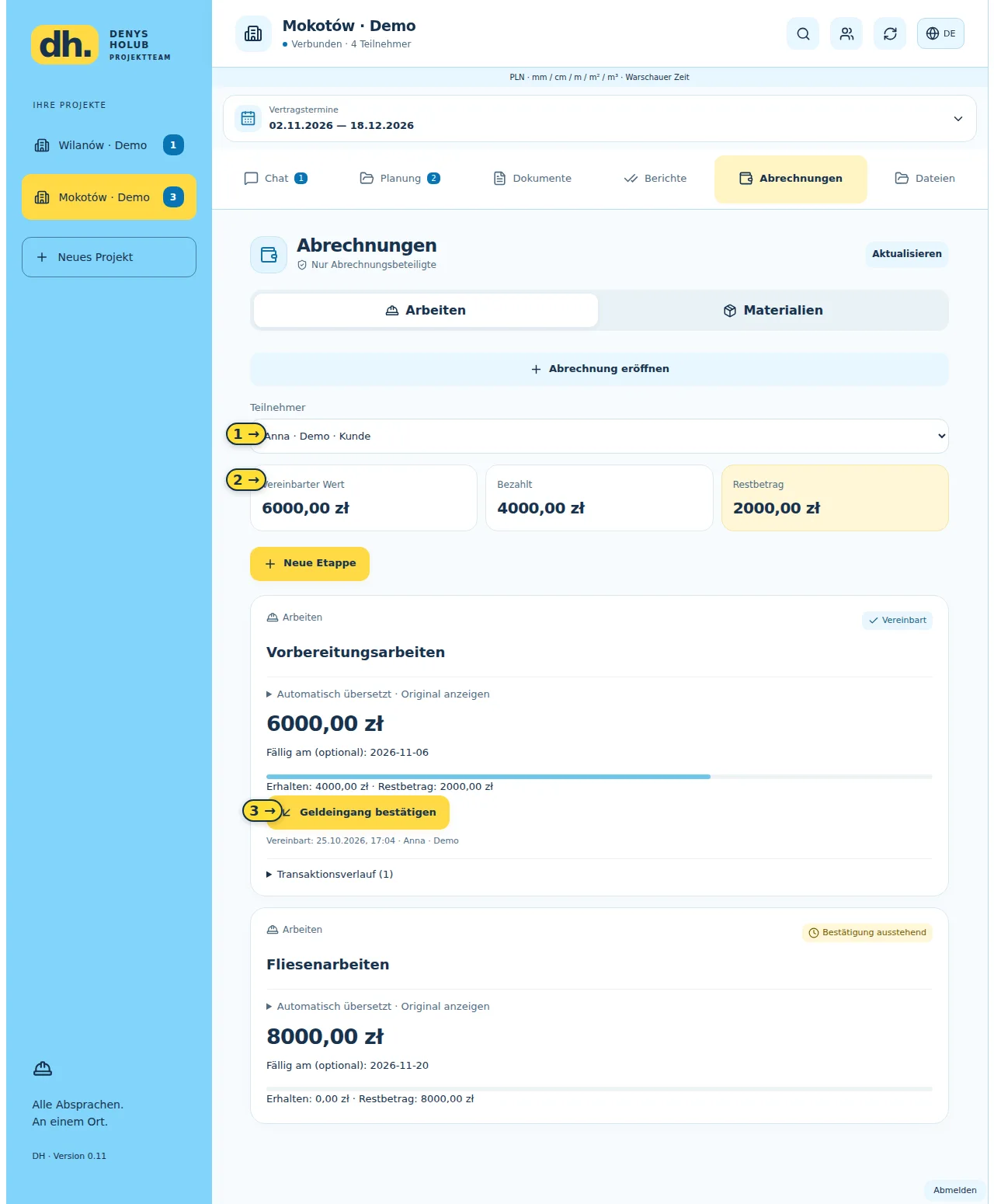The image size is (994, 1204).
Task: Click the Chat tab badge 1
Action: point(301,179)
